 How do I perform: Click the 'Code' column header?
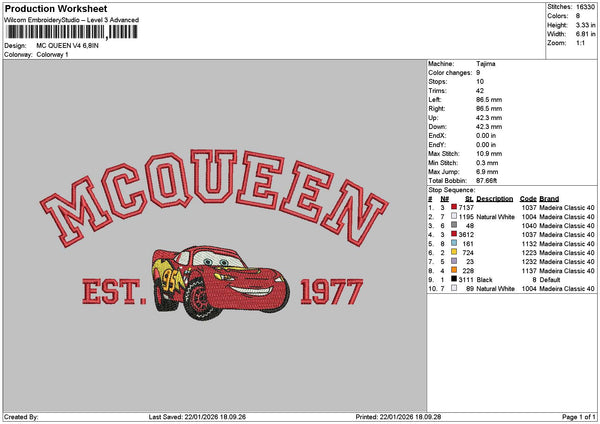click(528, 199)
